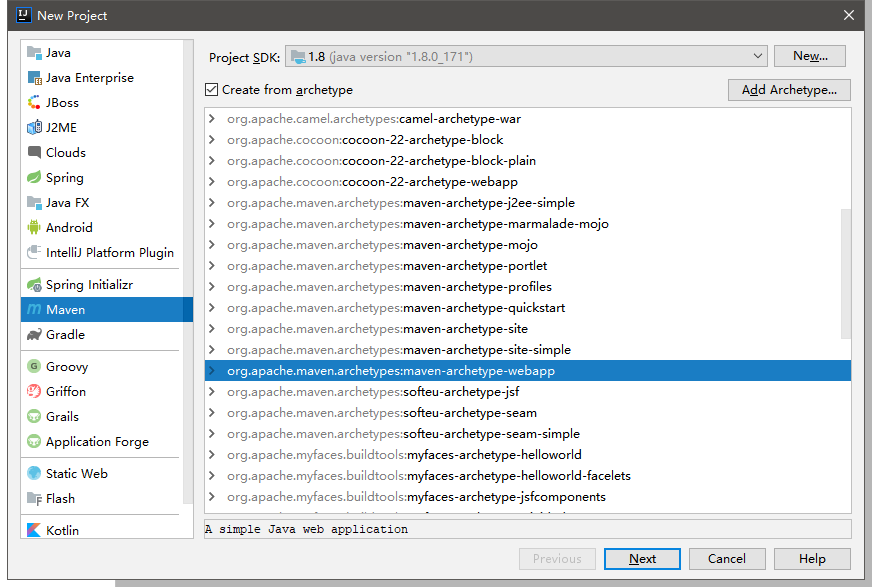The height and width of the screenshot is (587, 872).
Task: Uncheck Create from archetype checkbox
Action: coord(211,89)
